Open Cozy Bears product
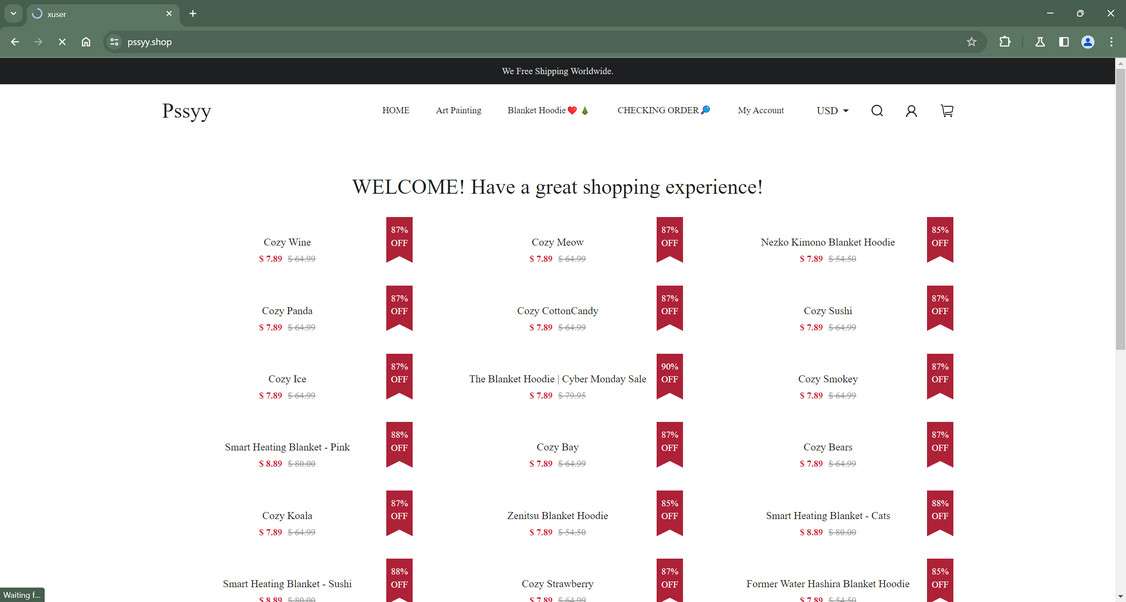Viewport: 1126px width, 602px height. [828, 447]
